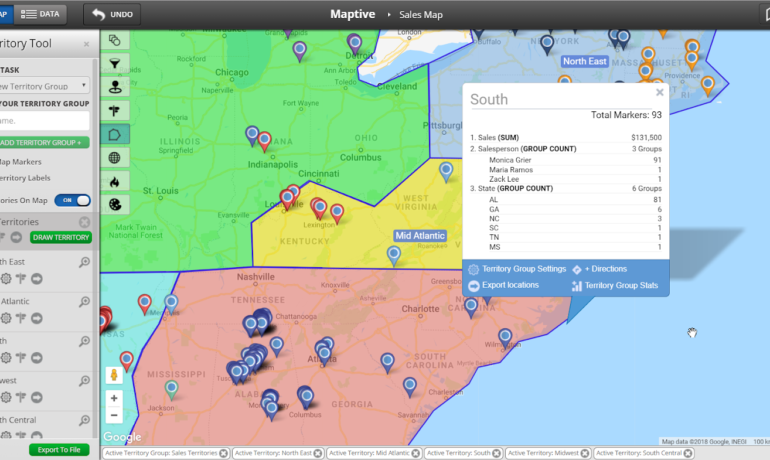The width and height of the screenshot is (770, 460).
Task: Zoom to North East territory magnifier
Action: (x=84, y=262)
